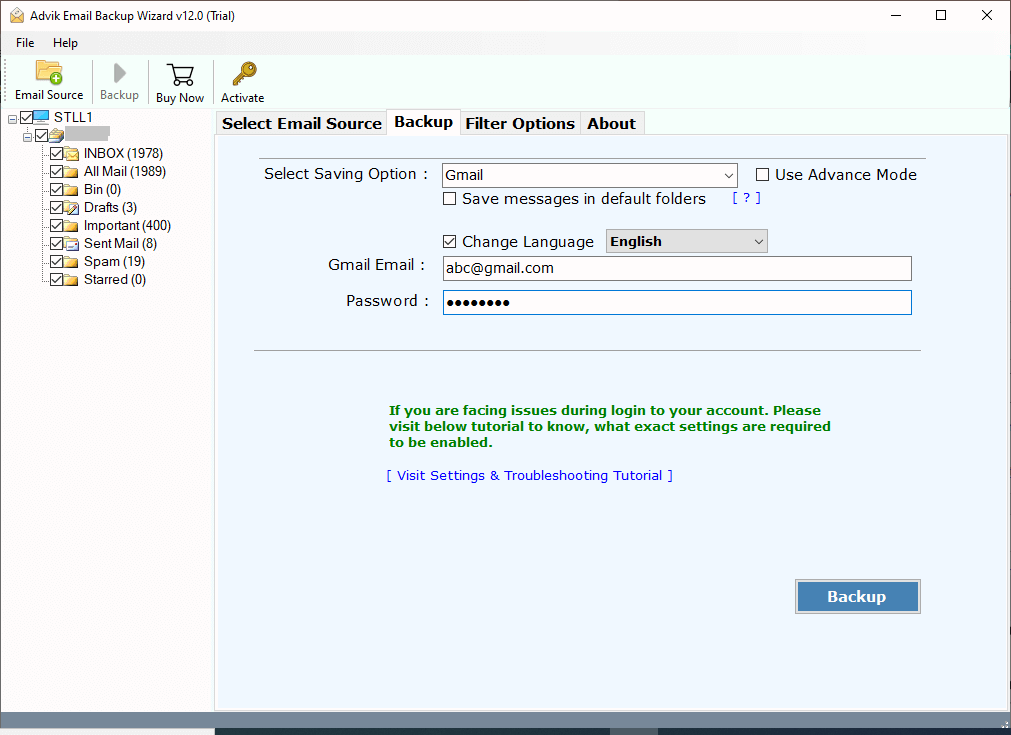Click the Password input field

coord(677,302)
